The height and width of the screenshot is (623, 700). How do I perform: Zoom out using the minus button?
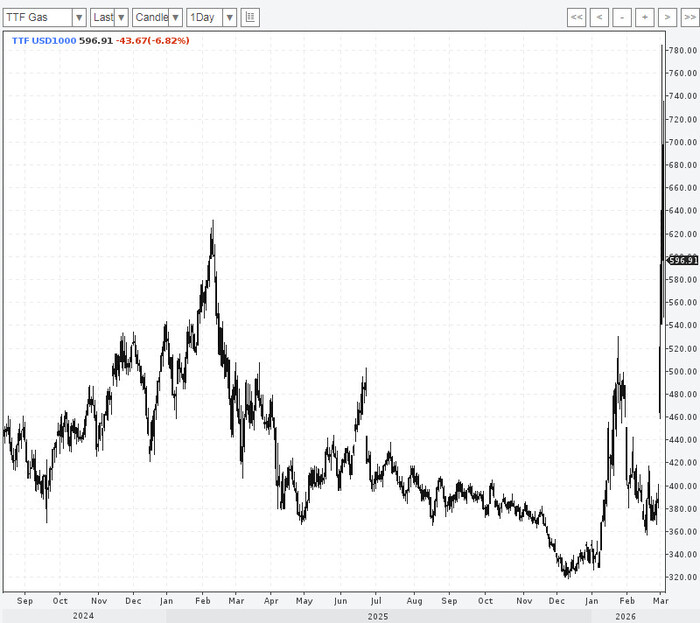click(622, 17)
